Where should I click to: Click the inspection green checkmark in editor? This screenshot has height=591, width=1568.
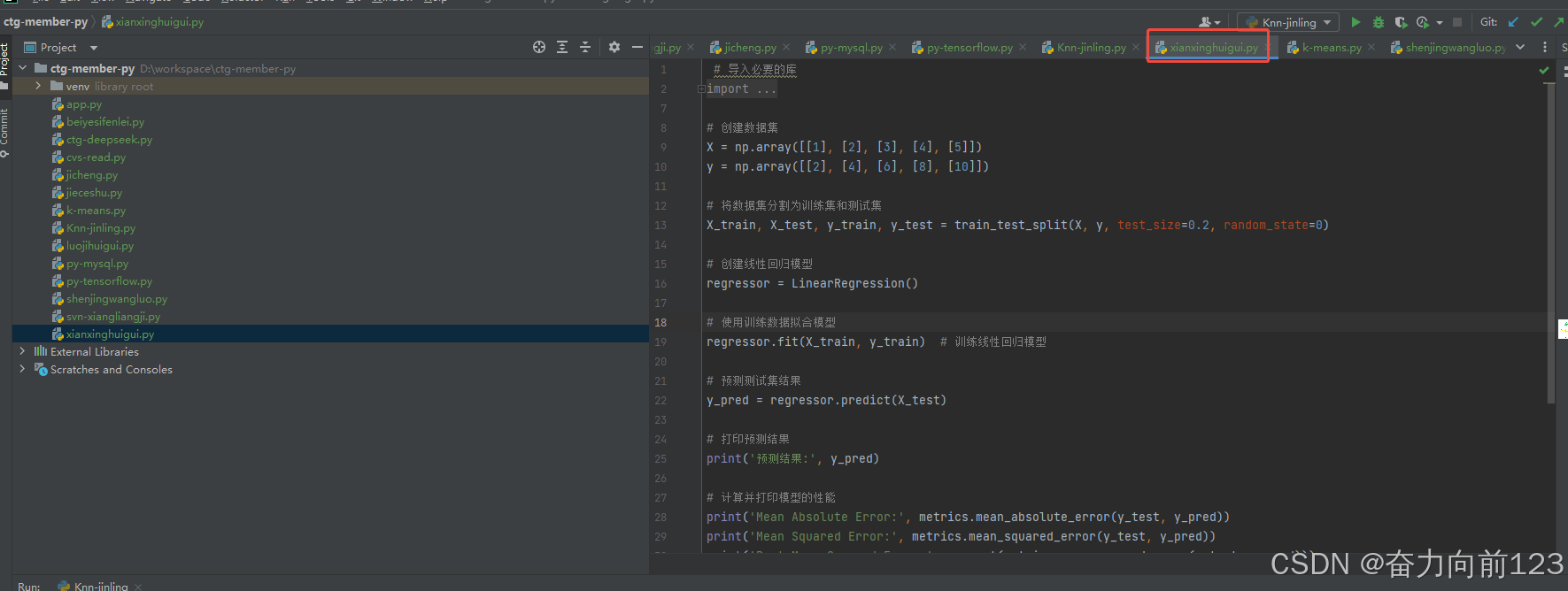tap(1544, 70)
